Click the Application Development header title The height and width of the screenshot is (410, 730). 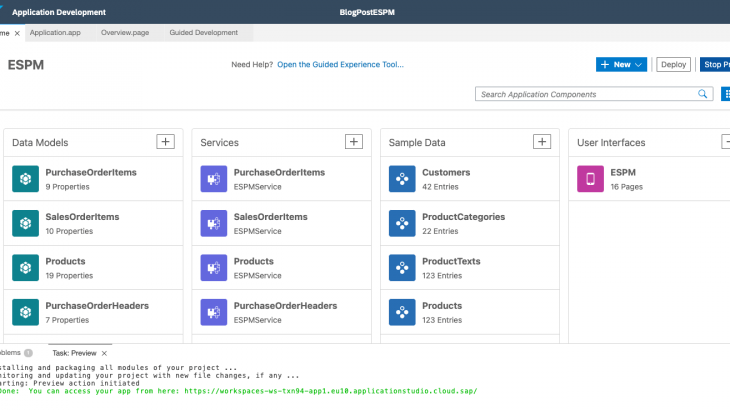click(59, 12)
